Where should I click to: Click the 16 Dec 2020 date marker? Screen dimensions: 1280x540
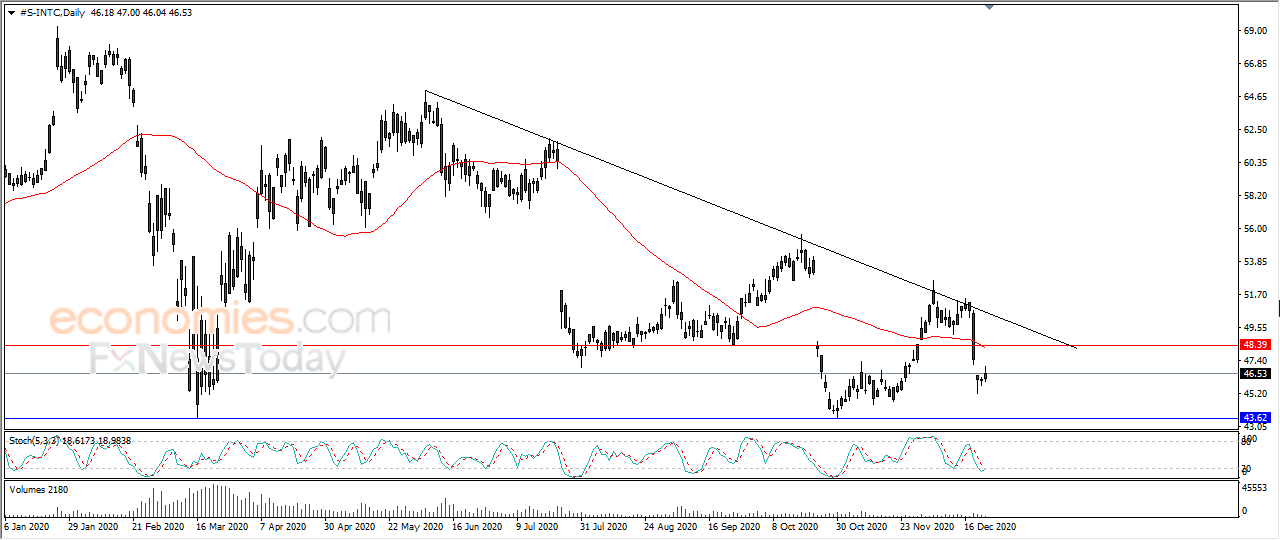click(988, 525)
